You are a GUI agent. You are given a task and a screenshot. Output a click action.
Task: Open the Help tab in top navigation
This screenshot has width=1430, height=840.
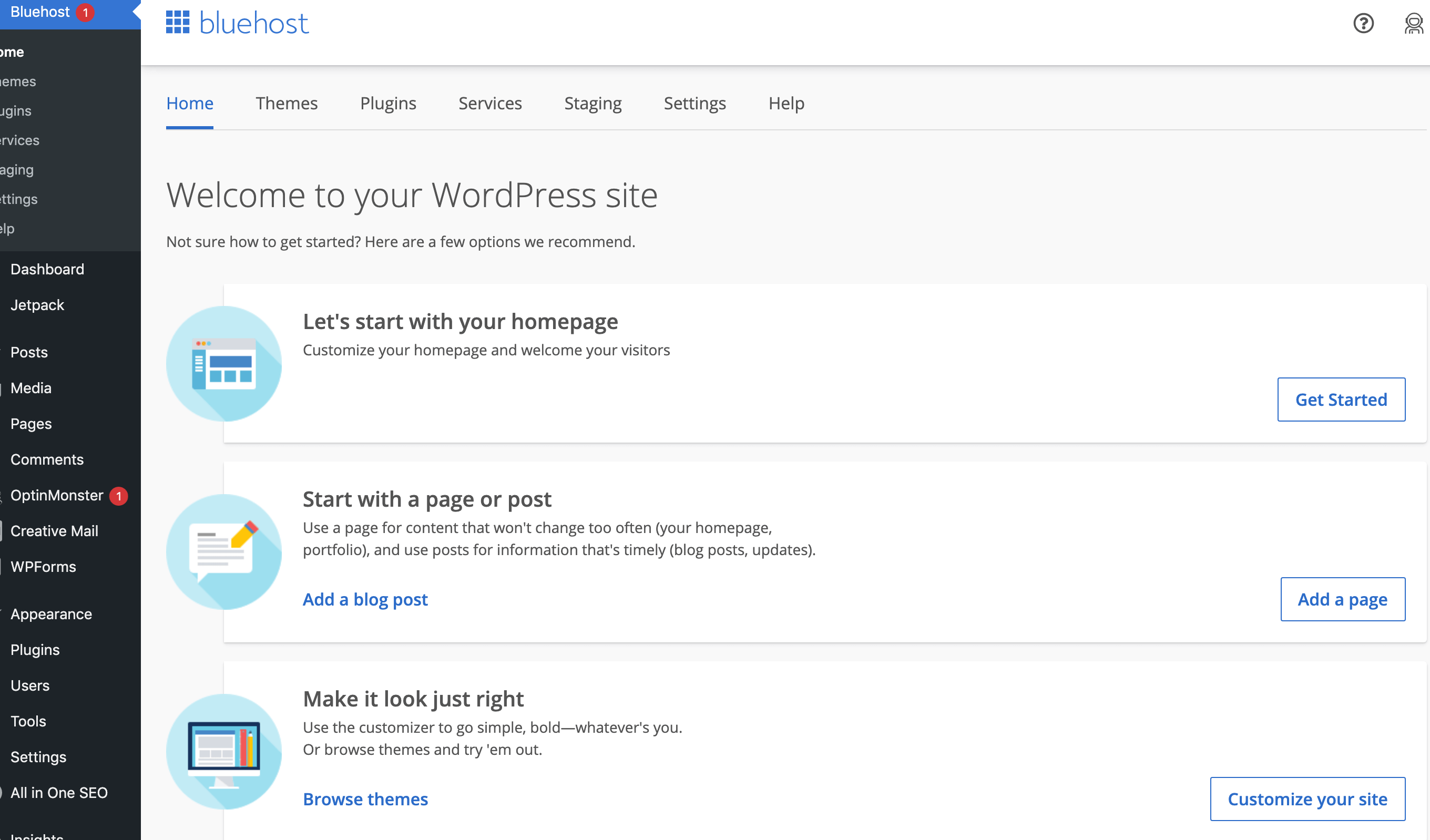click(786, 104)
